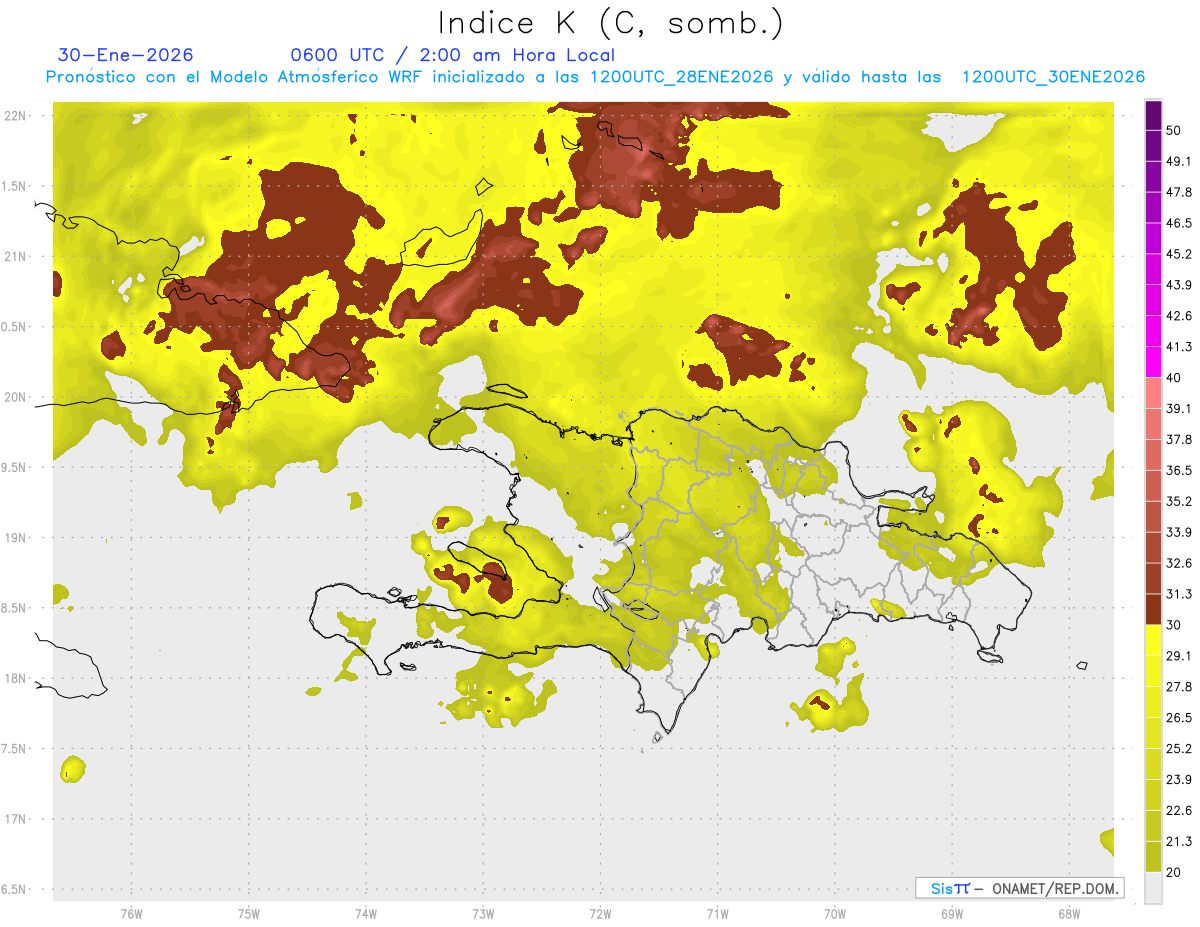
Task: Click the '26.5' color bar label
Action: (1179, 718)
